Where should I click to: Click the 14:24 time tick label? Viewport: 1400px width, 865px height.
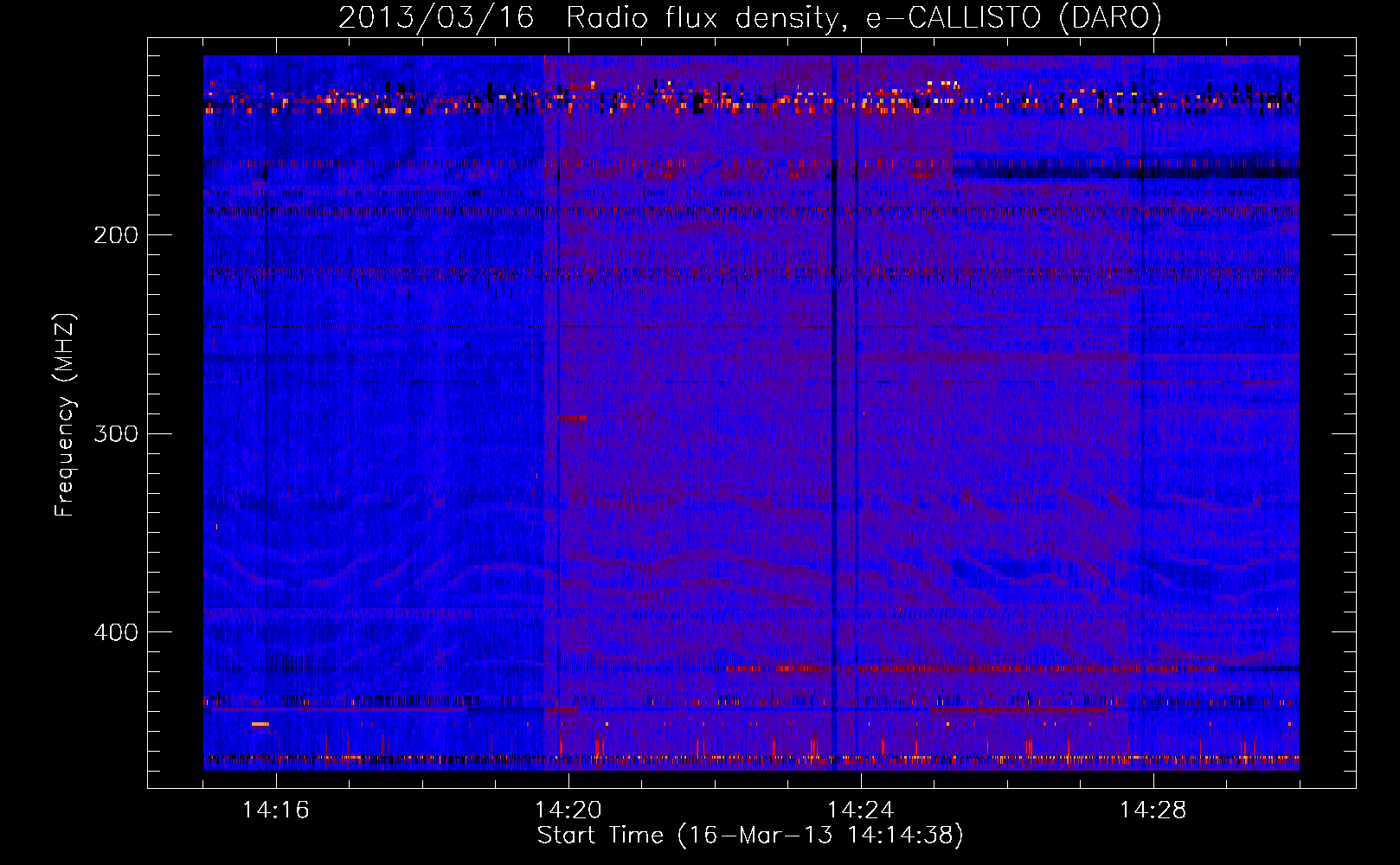click(861, 810)
